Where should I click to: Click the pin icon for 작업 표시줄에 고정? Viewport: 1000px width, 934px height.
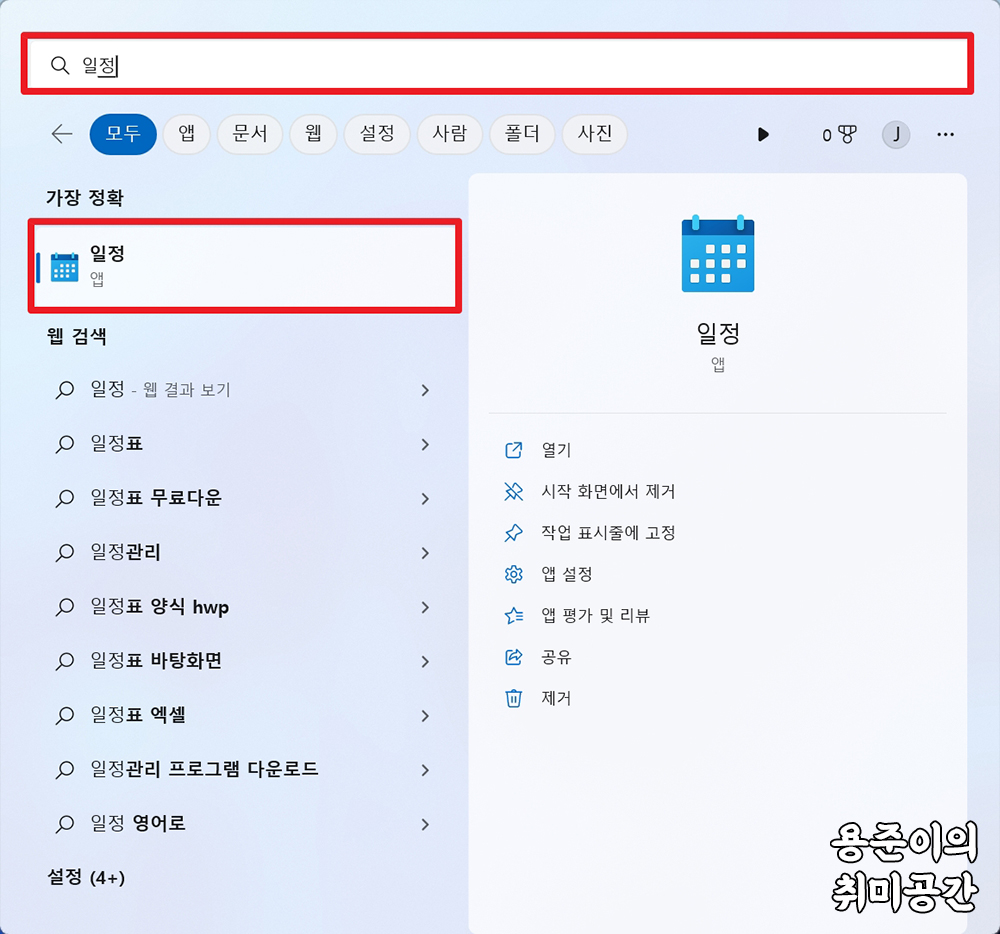[513, 533]
